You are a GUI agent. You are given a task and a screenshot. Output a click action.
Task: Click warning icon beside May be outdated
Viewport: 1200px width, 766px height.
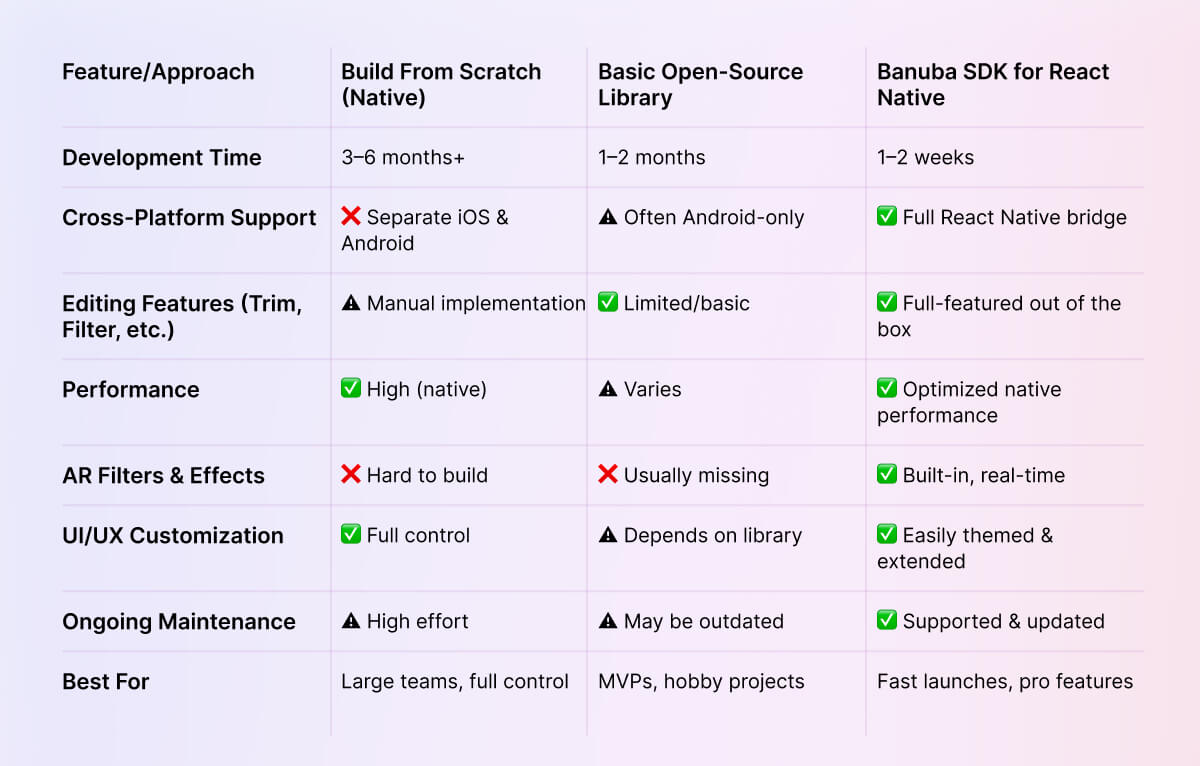pyautogui.click(x=608, y=621)
